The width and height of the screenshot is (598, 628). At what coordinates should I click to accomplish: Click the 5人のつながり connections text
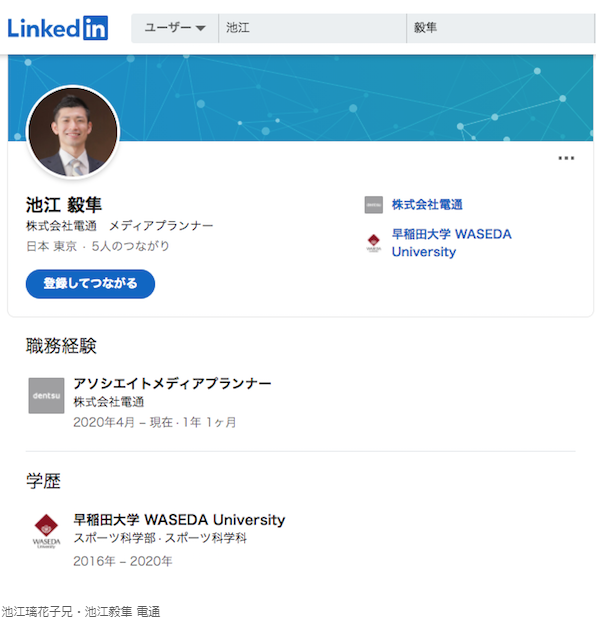click(x=131, y=246)
